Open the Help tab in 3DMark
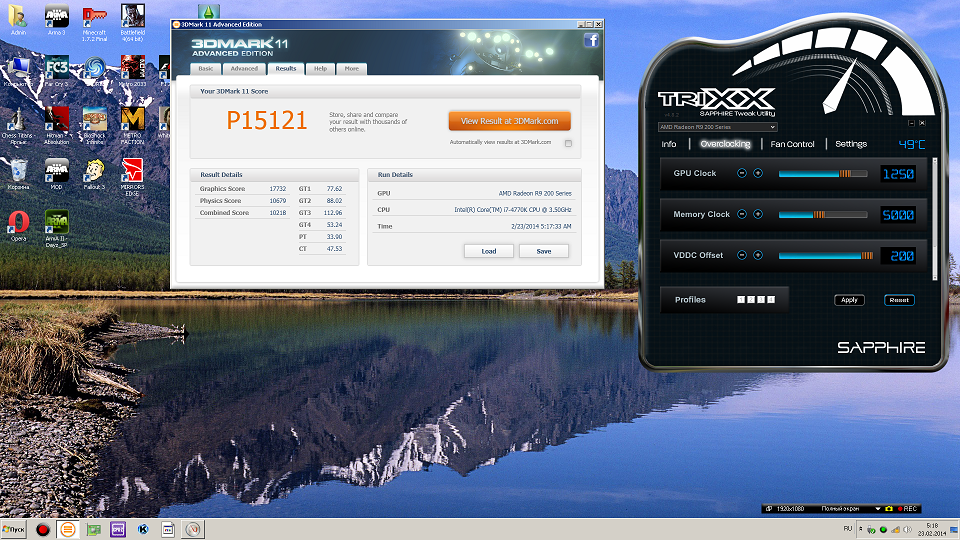Screen dimensions: 960x540 point(320,69)
